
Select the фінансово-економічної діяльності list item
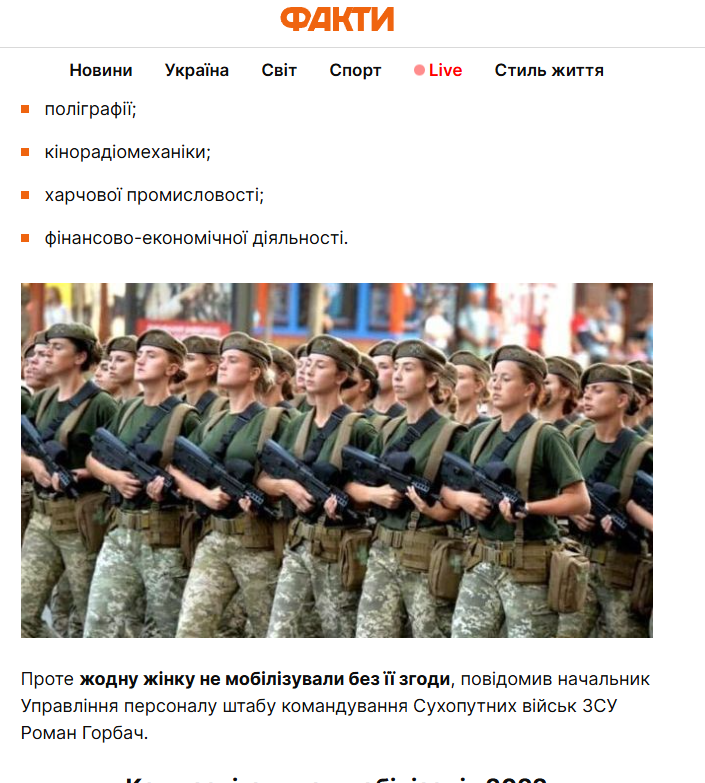pos(196,238)
